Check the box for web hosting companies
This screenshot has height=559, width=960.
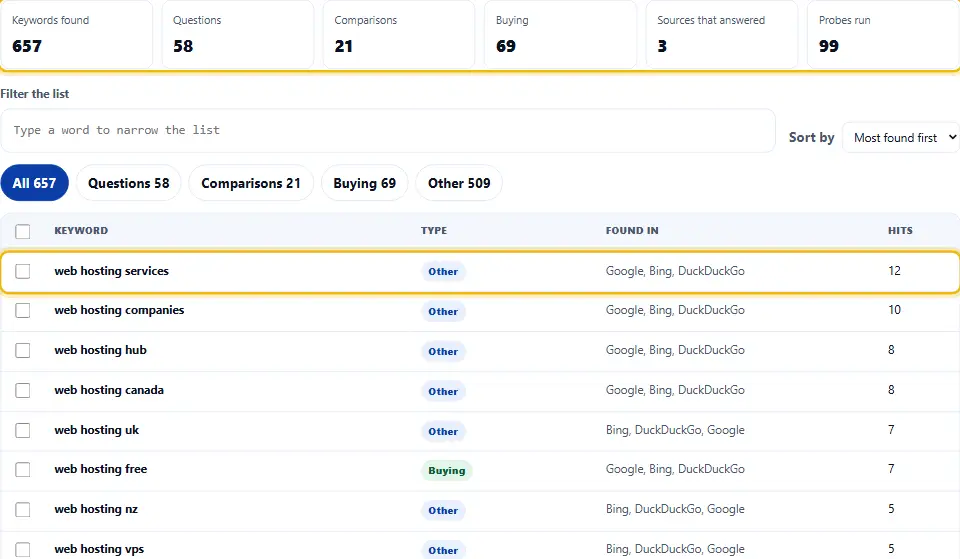pos(23,310)
